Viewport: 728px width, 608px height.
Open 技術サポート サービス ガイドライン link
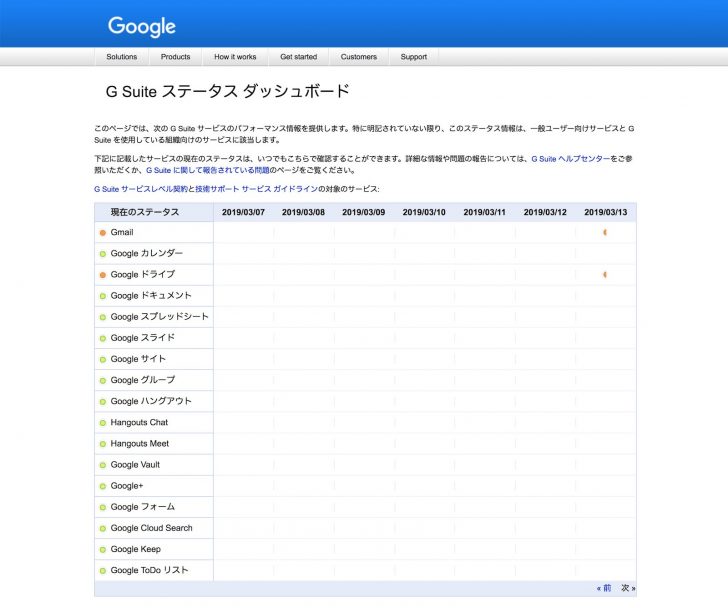(x=256, y=189)
